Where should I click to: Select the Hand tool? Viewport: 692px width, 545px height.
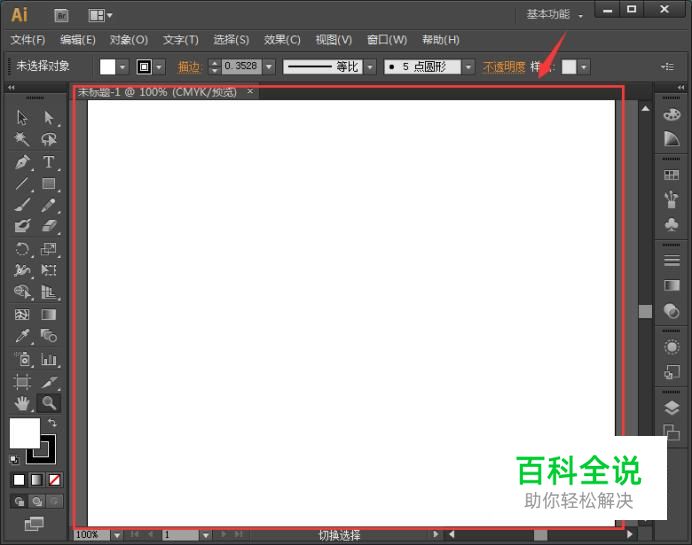22,403
